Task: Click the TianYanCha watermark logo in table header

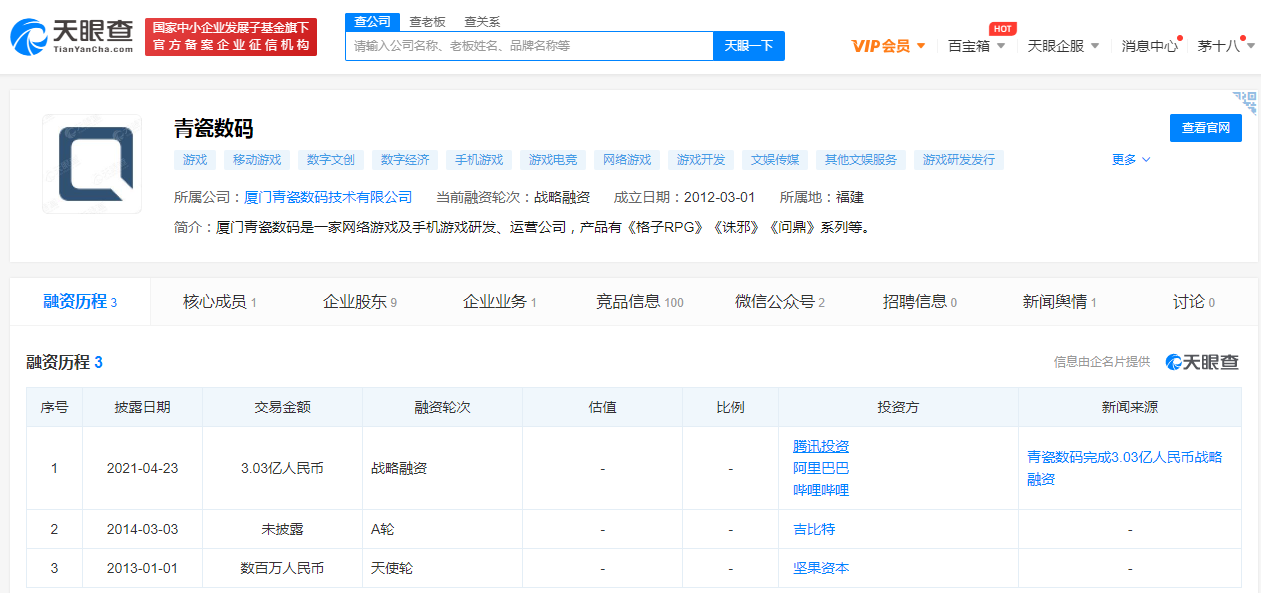Action: (x=1201, y=362)
